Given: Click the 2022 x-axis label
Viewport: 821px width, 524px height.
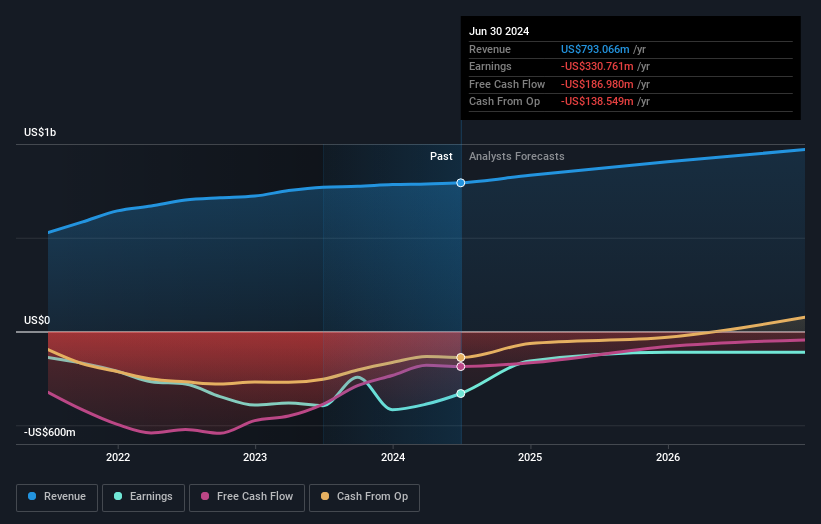Looking at the screenshot, I should coord(118,457).
